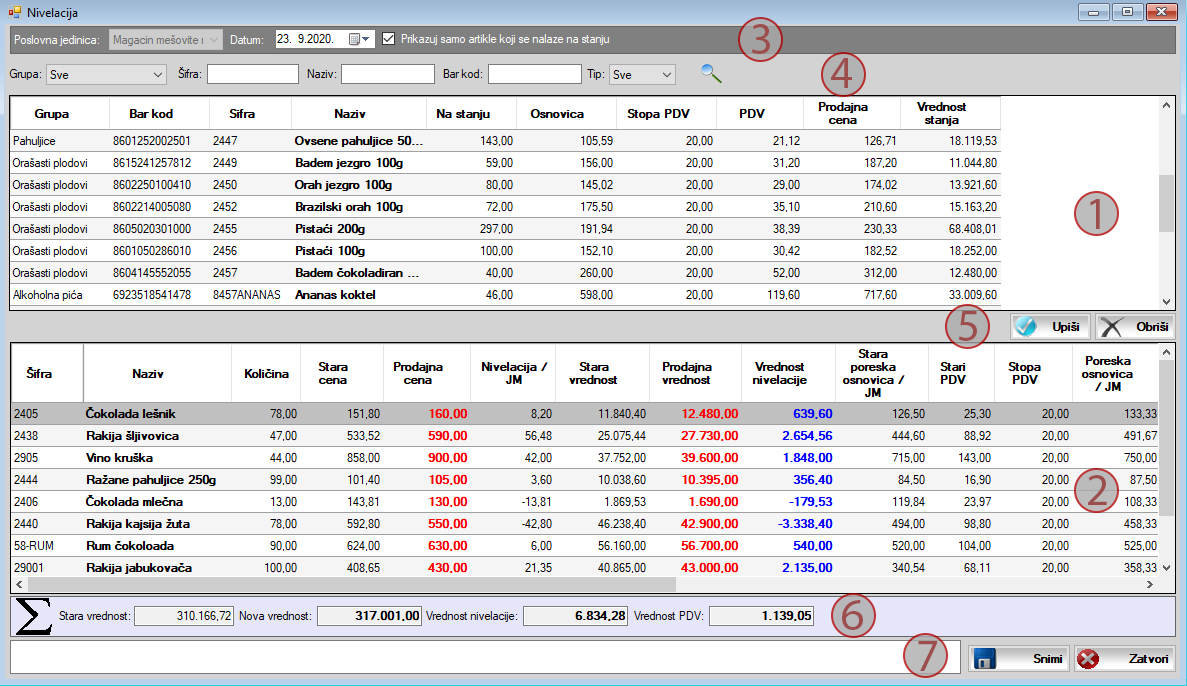Focus the Naziv filter field

[x=388, y=73]
